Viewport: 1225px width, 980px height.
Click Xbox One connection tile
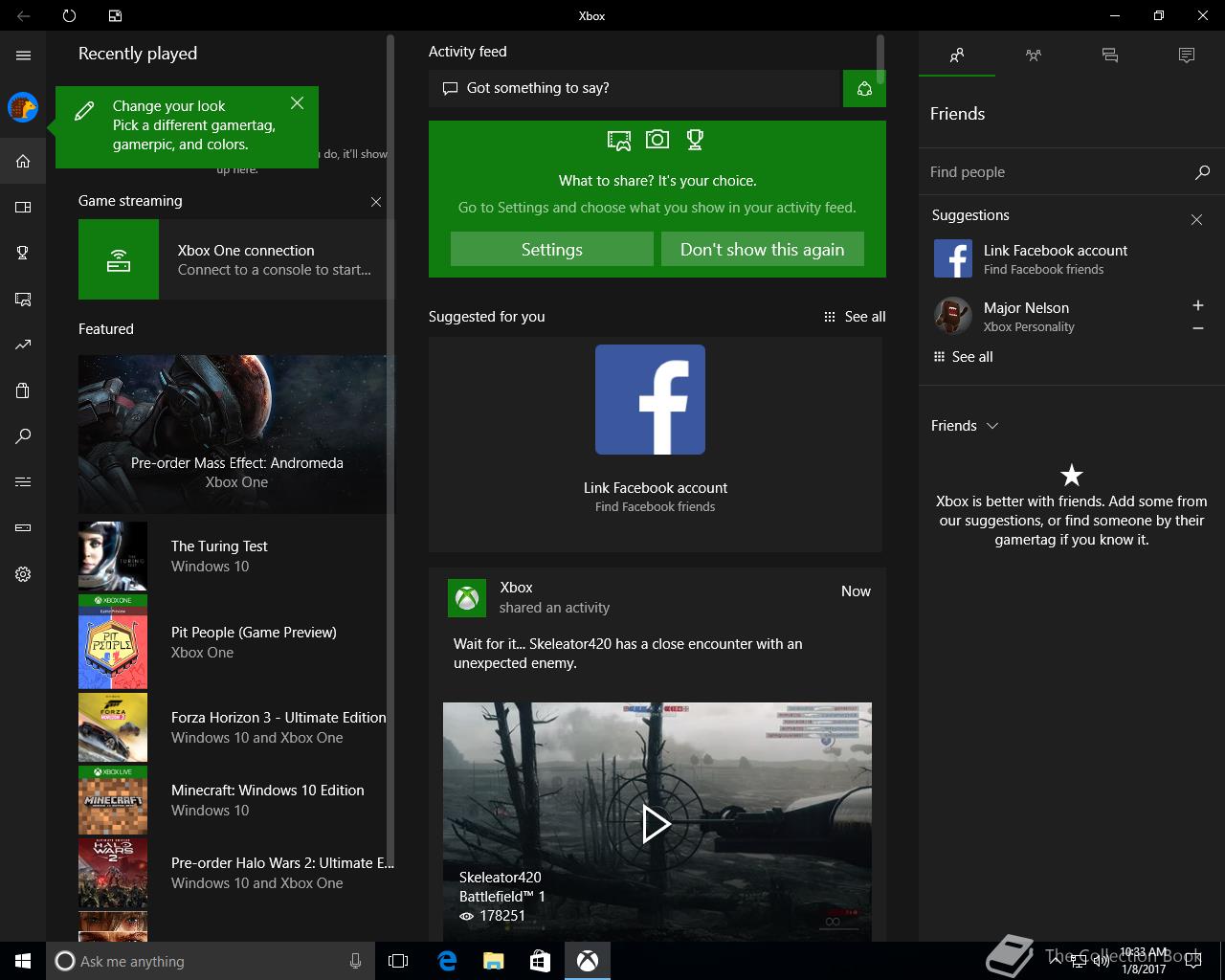pyautogui.click(x=235, y=259)
